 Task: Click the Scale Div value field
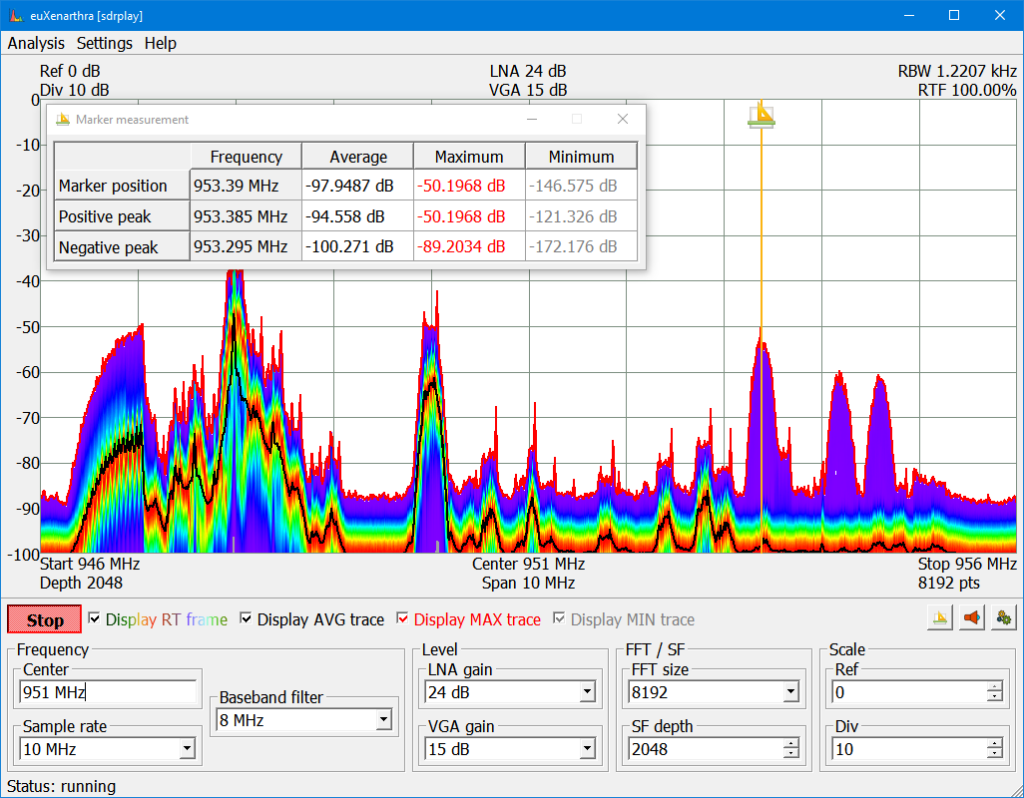click(910, 749)
